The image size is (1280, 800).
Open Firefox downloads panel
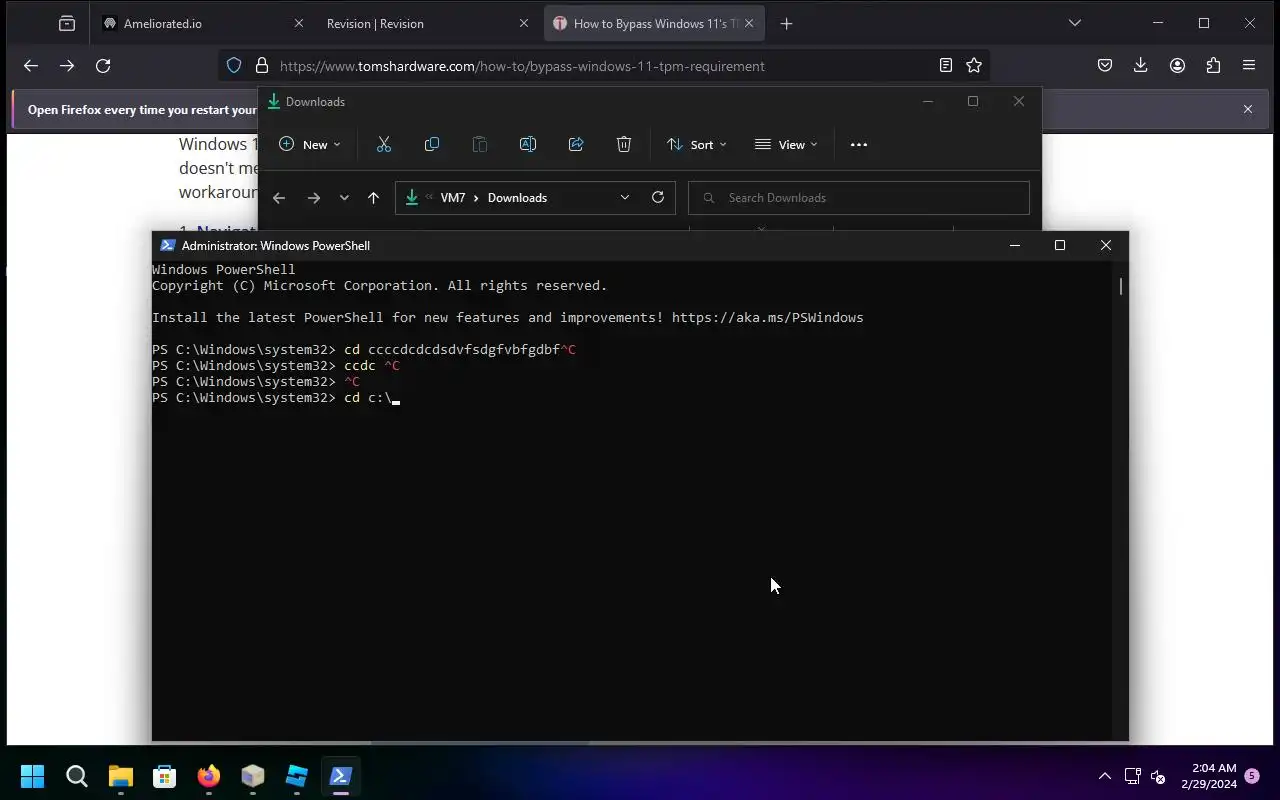click(1141, 66)
